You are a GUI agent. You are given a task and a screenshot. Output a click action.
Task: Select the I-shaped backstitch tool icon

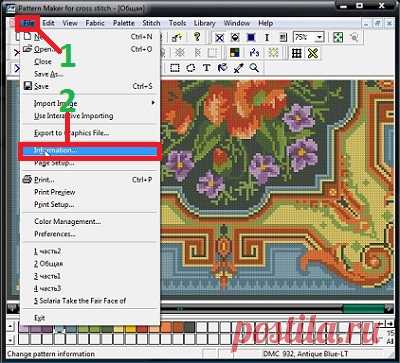coord(267,37)
